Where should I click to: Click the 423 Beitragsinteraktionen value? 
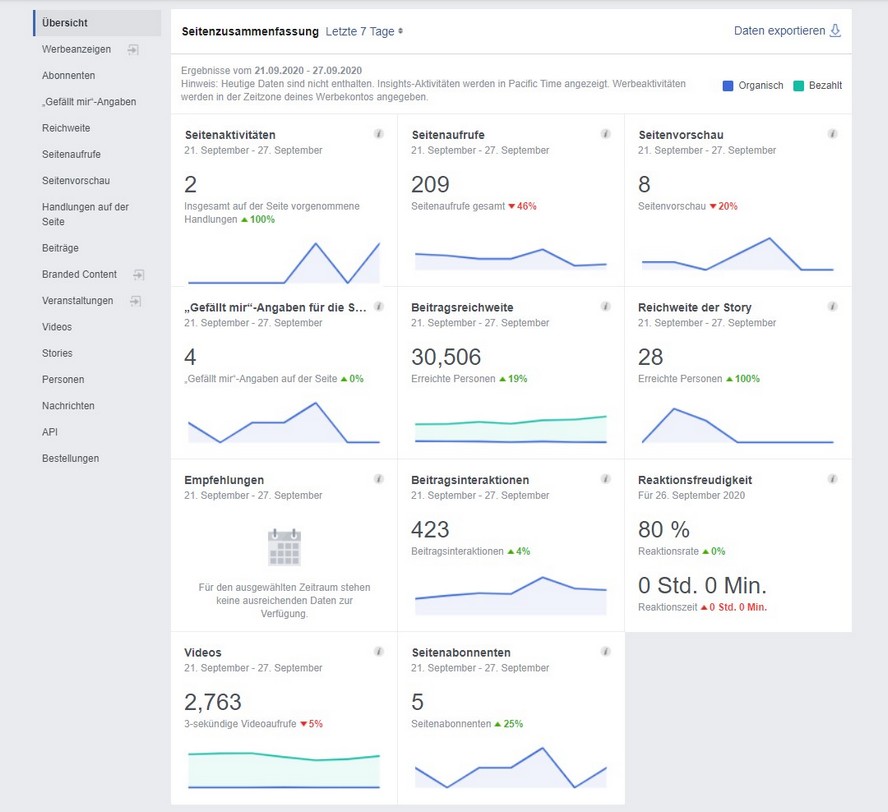[430, 530]
